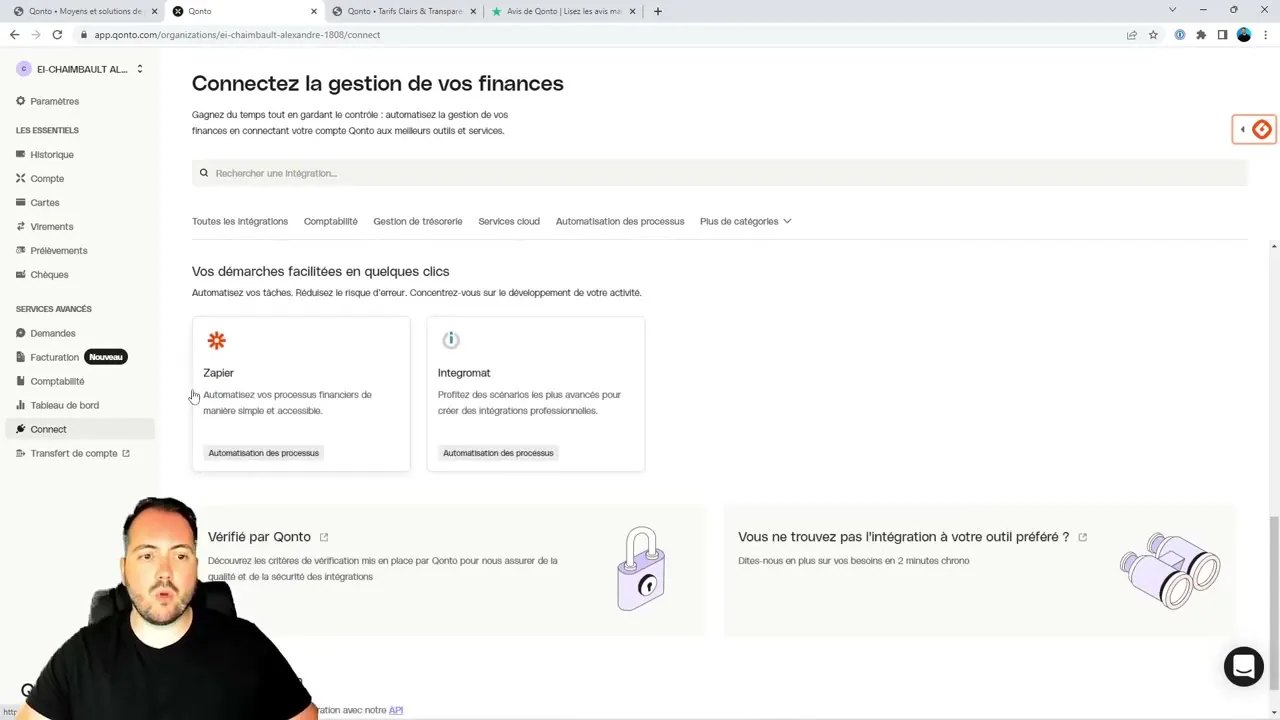Select Cartes from the sidebar
The image size is (1280, 720).
click(x=44, y=202)
